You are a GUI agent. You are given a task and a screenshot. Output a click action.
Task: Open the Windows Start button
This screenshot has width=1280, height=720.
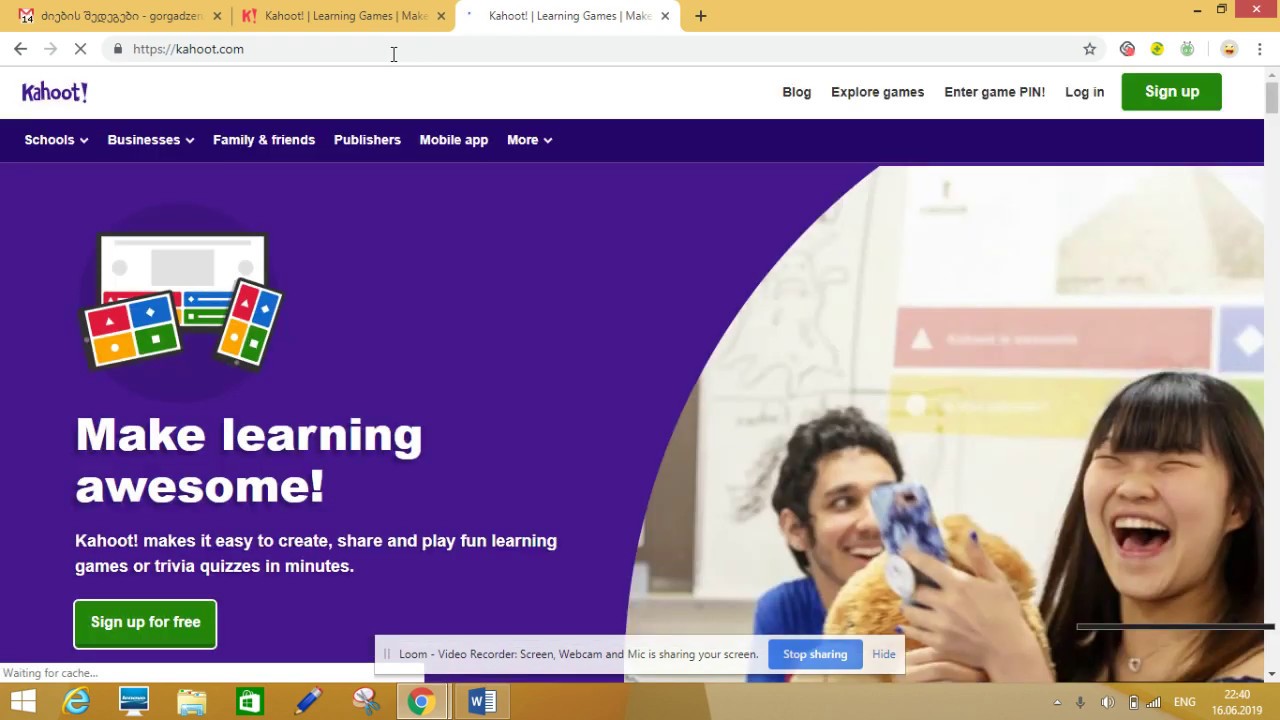pyautogui.click(x=23, y=702)
